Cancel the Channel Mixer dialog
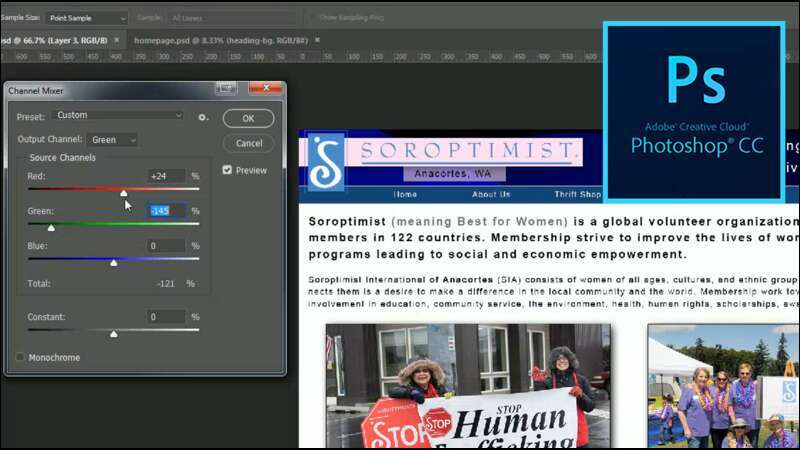This screenshot has width=800, height=450. 248,143
